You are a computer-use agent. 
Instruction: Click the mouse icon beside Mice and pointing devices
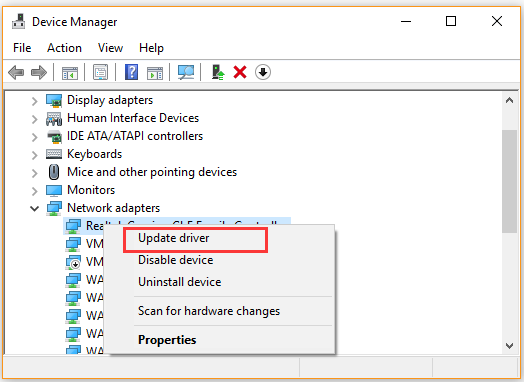tap(54, 172)
